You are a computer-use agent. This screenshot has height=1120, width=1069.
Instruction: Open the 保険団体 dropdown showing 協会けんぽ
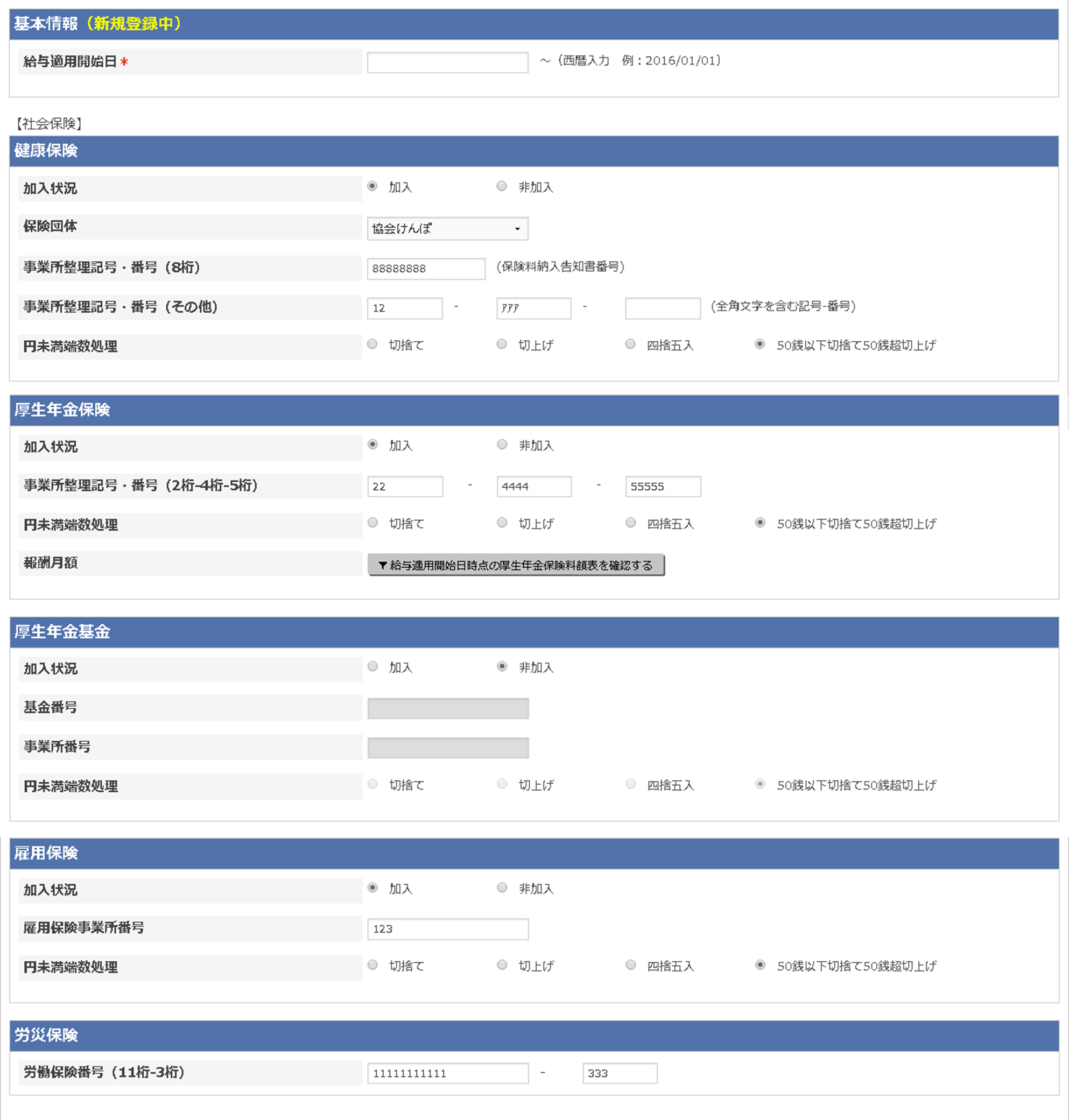pos(447,228)
